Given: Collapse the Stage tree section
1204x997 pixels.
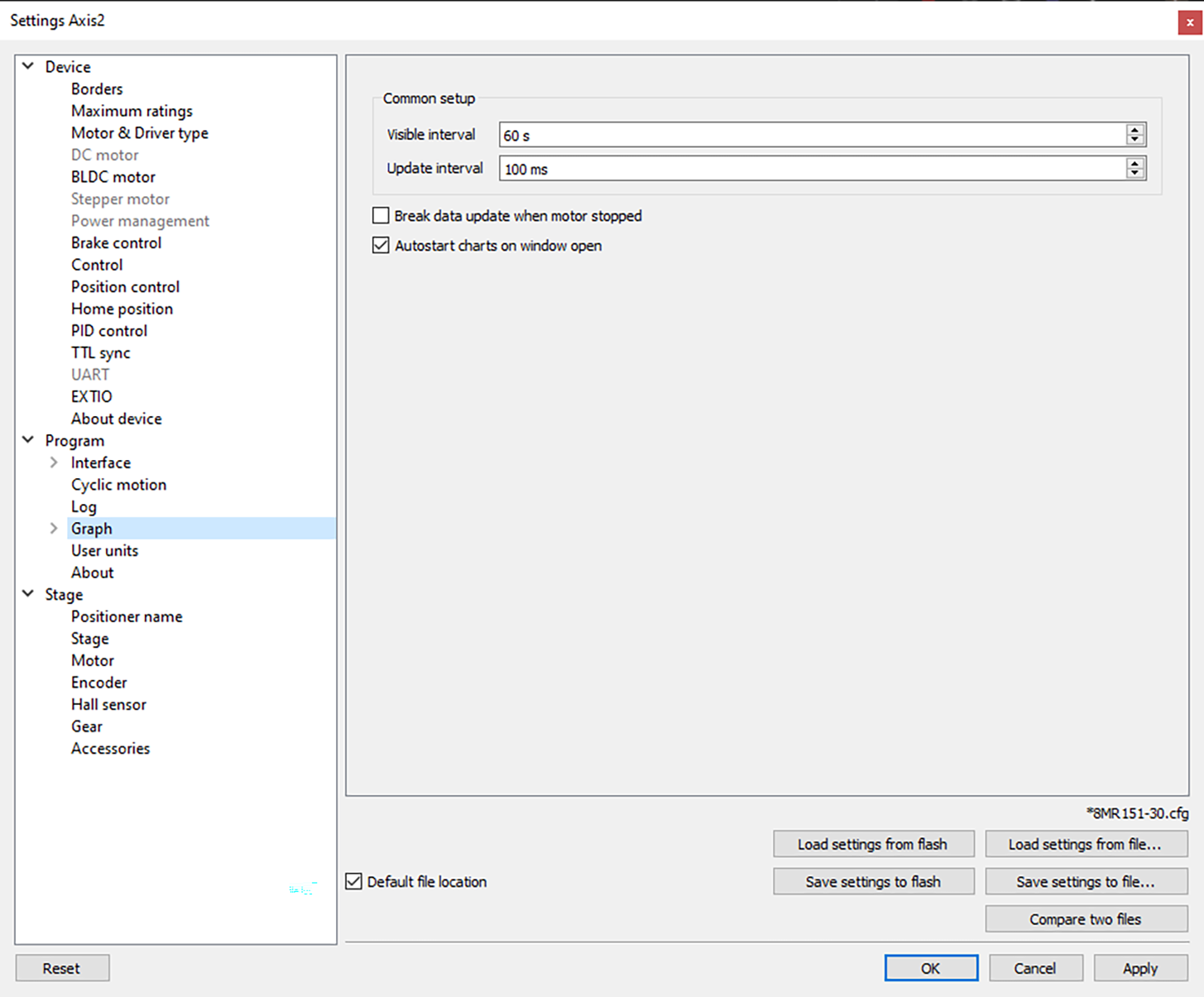Looking at the screenshot, I should (28, 594).
